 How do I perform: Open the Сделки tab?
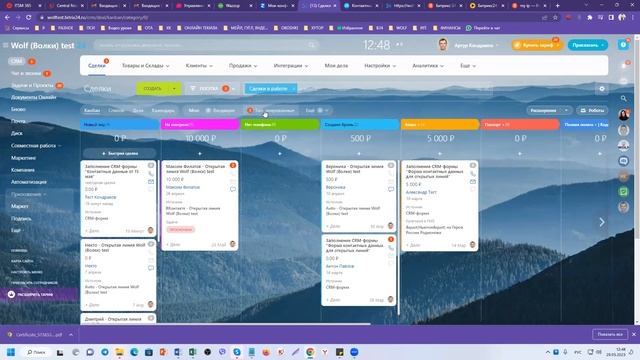pyautogui.click(x=97, y=66)
